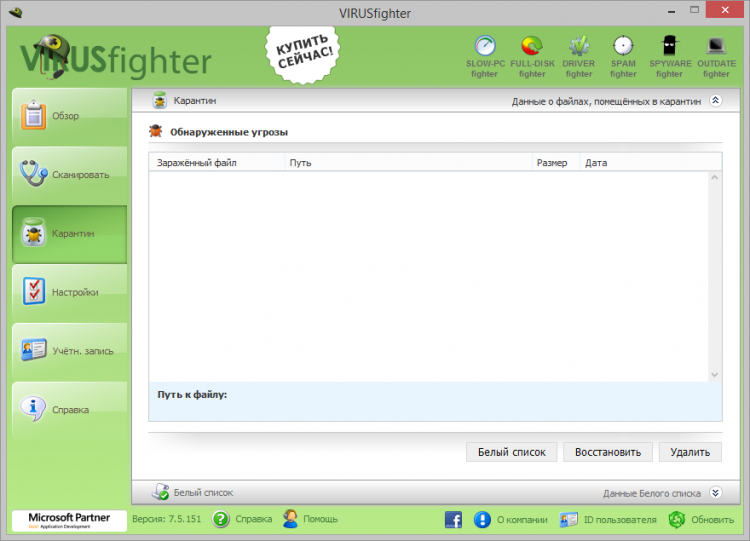Click the Путь к файлу: label
The width and height of the screenshot is (750, 541).
pos(192,395)
